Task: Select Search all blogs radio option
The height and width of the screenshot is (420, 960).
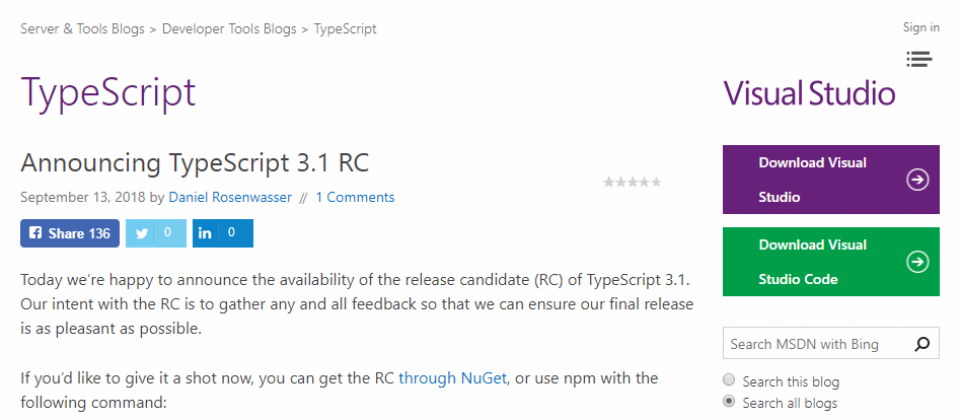Action: click(x=729, y=402)
